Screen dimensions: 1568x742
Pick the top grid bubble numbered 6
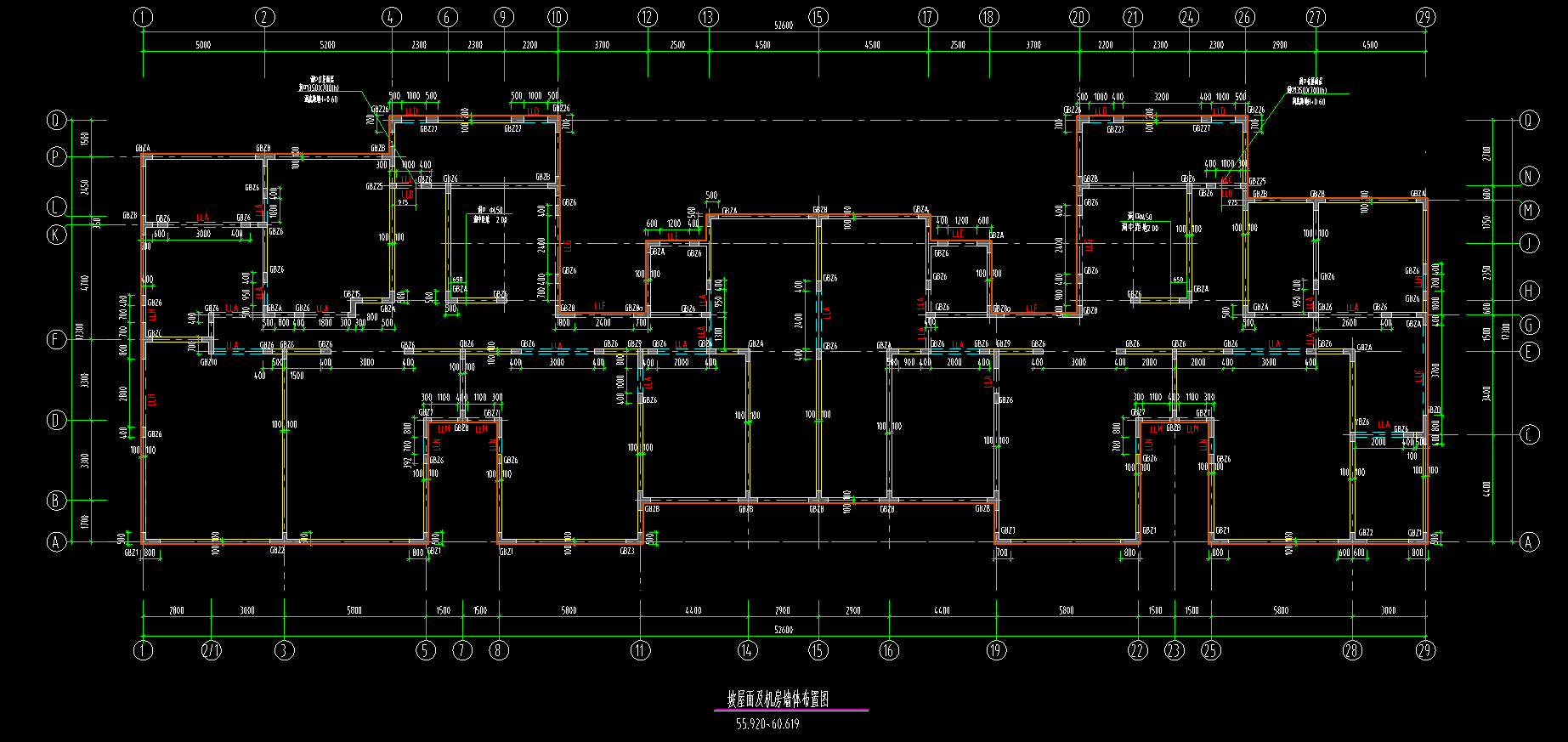pyautogui.click(x=448, y=17)
